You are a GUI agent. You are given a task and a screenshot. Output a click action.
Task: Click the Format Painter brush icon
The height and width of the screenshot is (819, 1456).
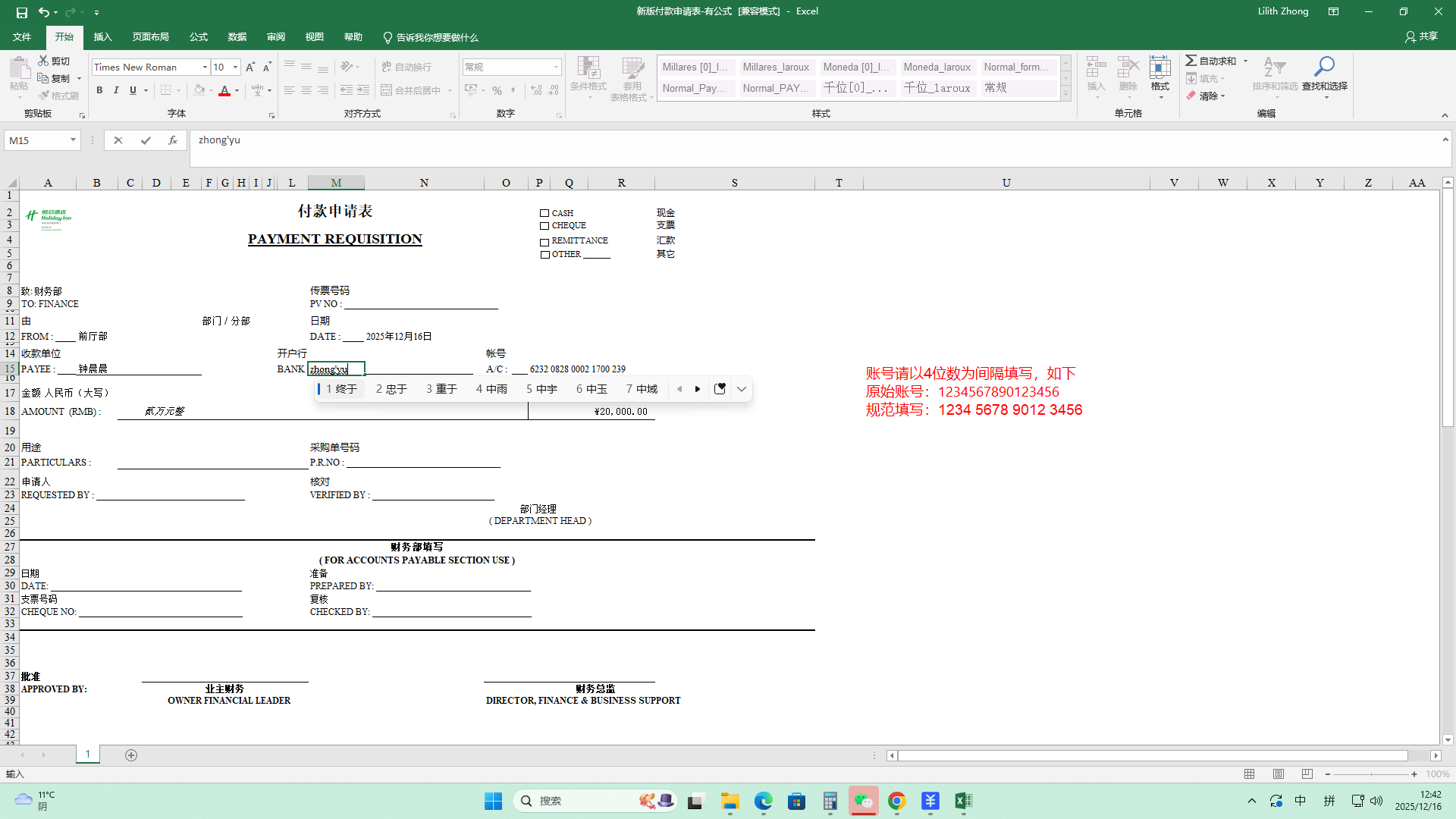click(45, 96)
